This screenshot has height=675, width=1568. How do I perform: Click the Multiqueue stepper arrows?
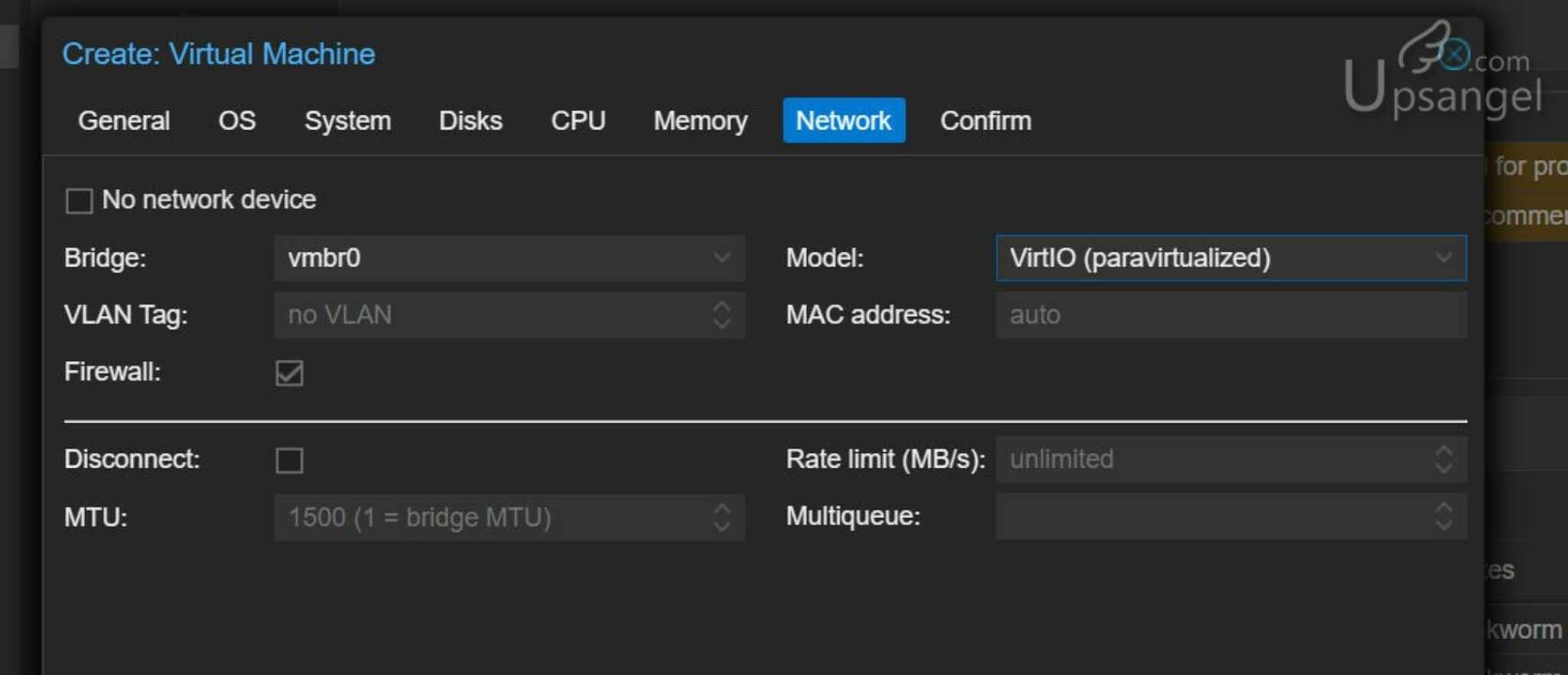pos(1443,516)
